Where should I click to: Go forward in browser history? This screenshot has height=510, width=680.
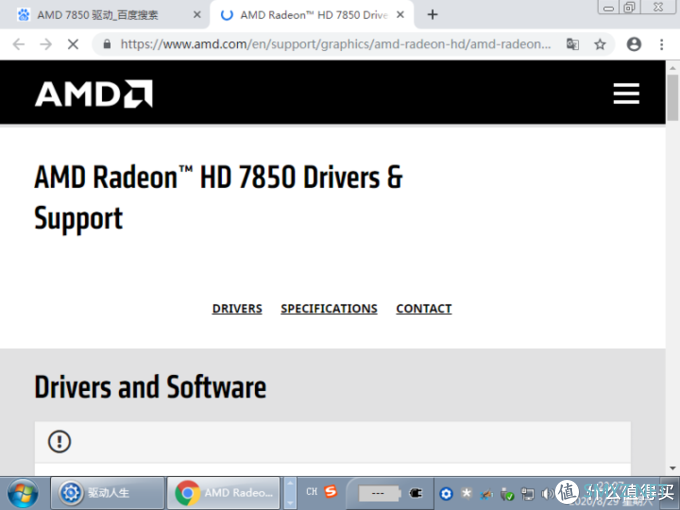(x=46, y=44)
